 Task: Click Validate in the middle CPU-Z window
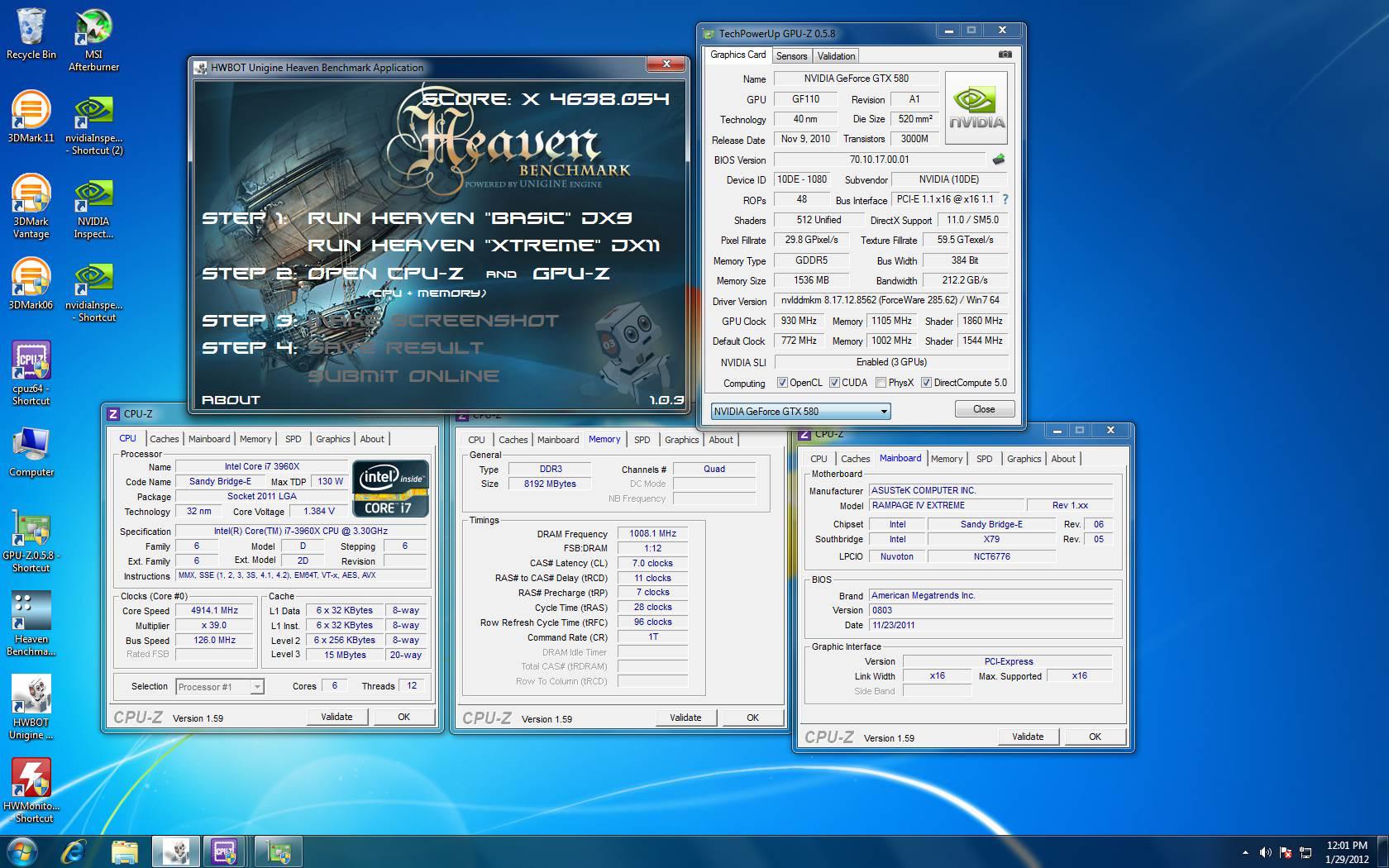click(685, 718)
